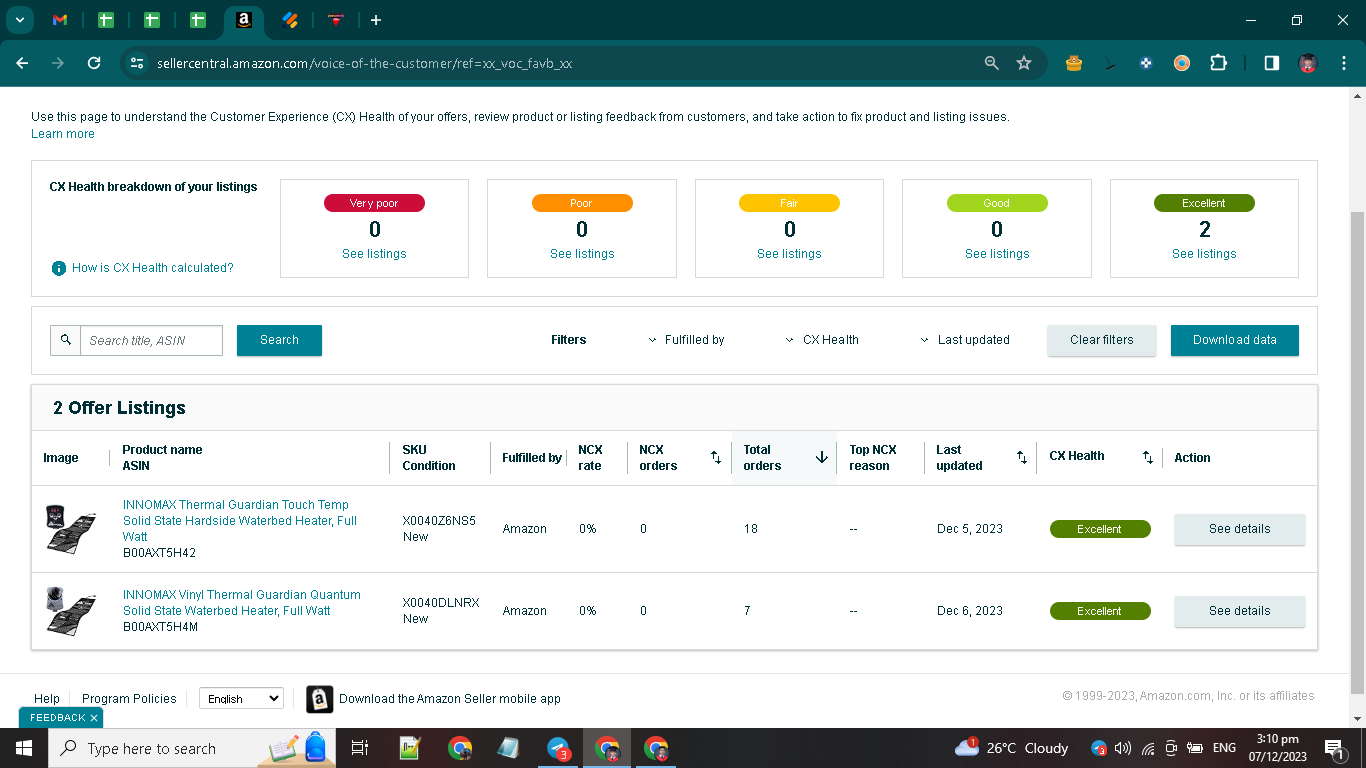
Task: Switch to the Gmail tab
Action: click(x=59, y=20)
